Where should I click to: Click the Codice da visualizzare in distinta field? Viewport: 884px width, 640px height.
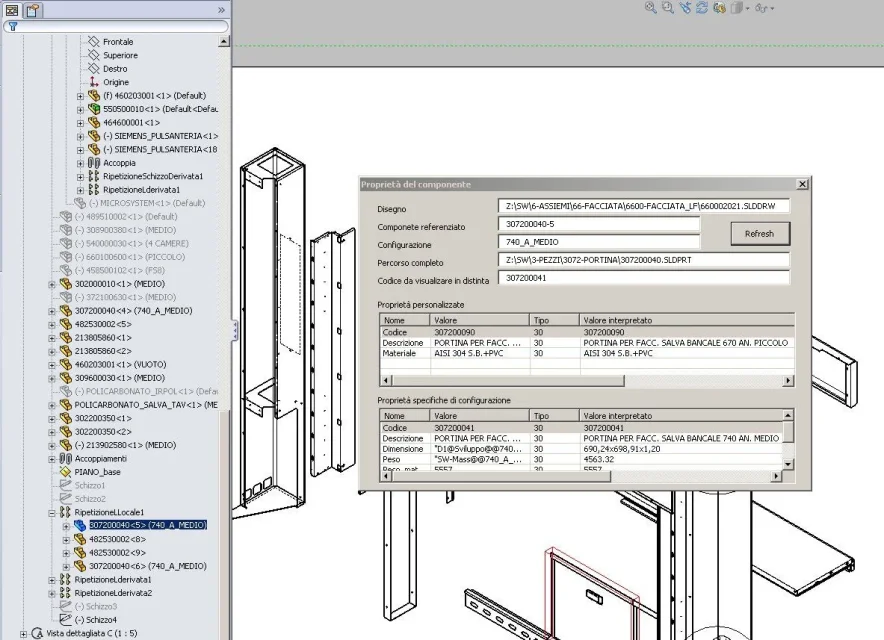pos(643,278)
